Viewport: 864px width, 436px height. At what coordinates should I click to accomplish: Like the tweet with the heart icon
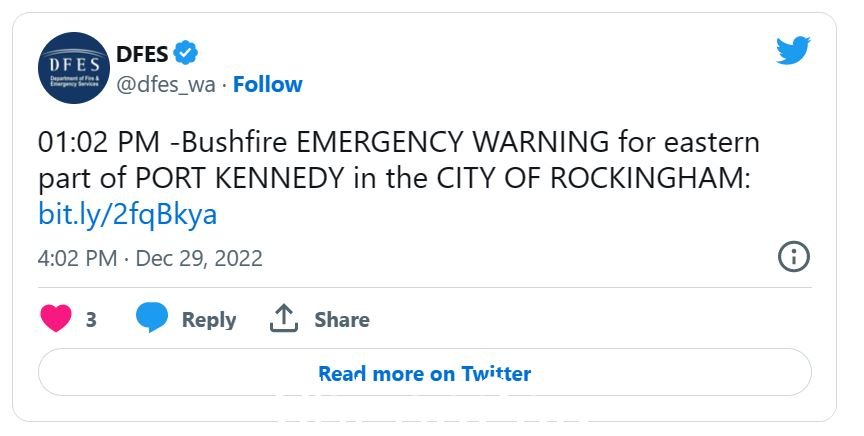56,318
